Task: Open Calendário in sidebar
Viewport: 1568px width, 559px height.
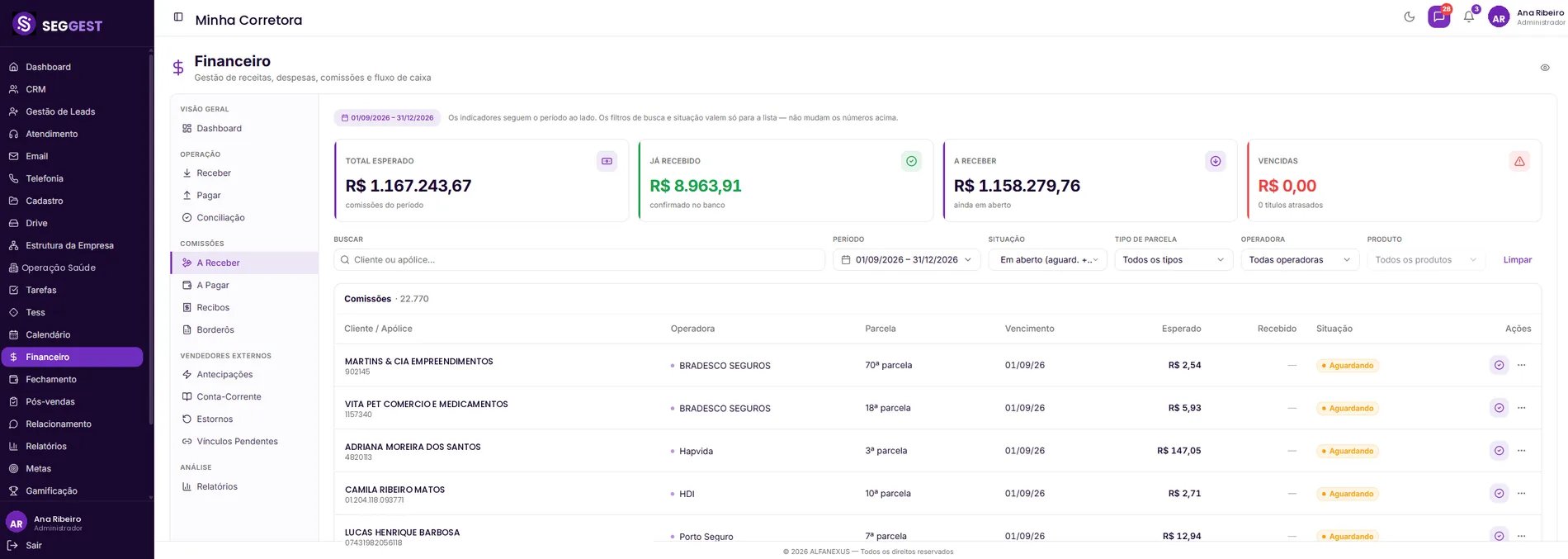Action: [73, 334]
